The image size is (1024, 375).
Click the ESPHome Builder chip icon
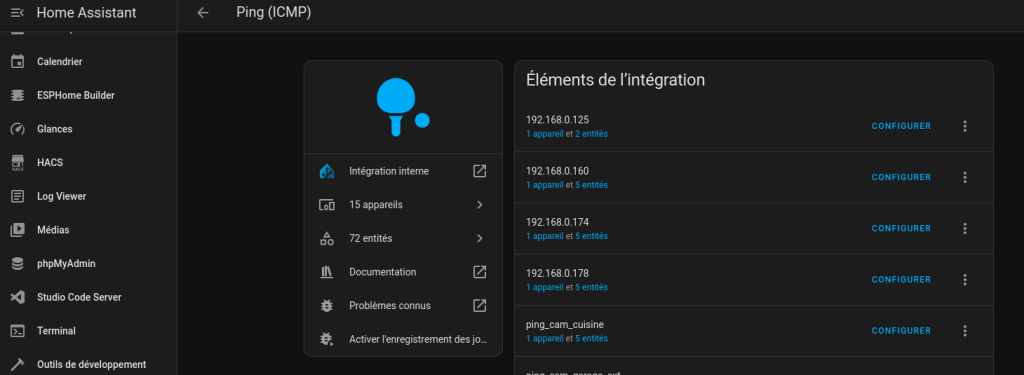(18, 95)
